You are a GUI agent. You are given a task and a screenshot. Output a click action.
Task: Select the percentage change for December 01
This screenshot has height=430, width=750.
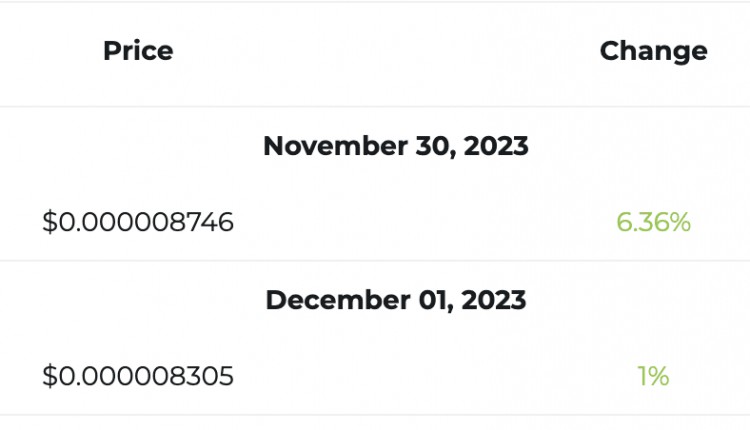(x=653, y=376)
